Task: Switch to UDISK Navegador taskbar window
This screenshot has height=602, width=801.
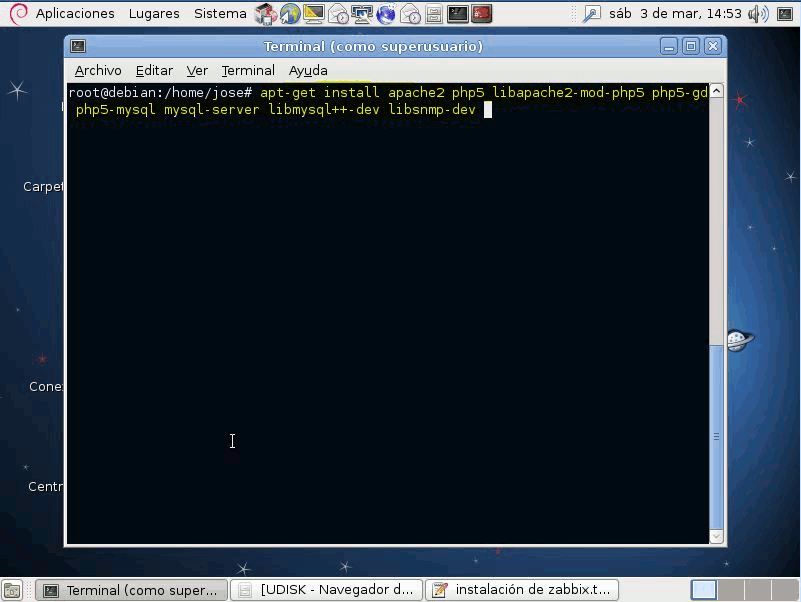Action: coord(327,590)
